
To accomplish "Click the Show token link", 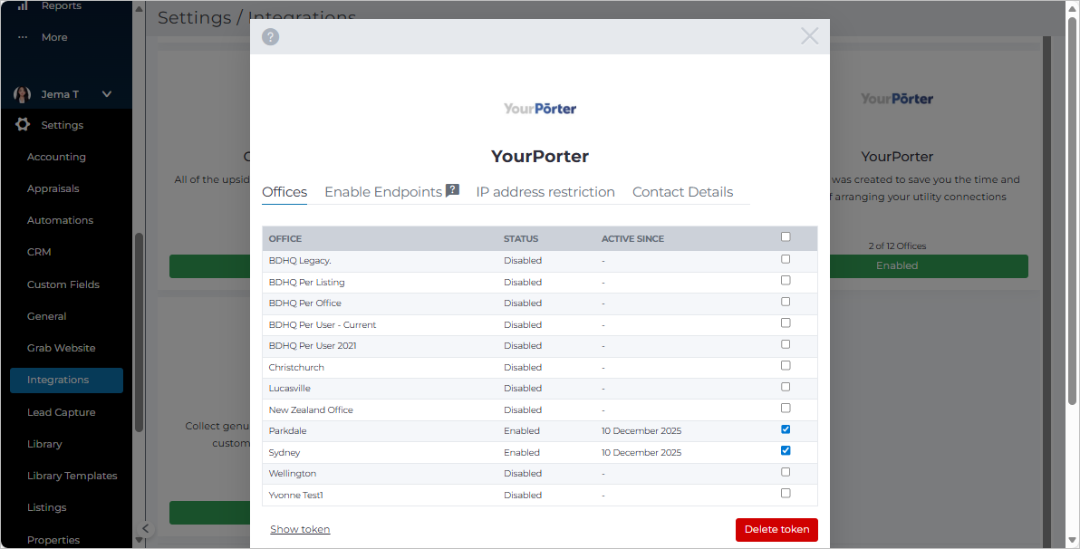I will [300, 529].
